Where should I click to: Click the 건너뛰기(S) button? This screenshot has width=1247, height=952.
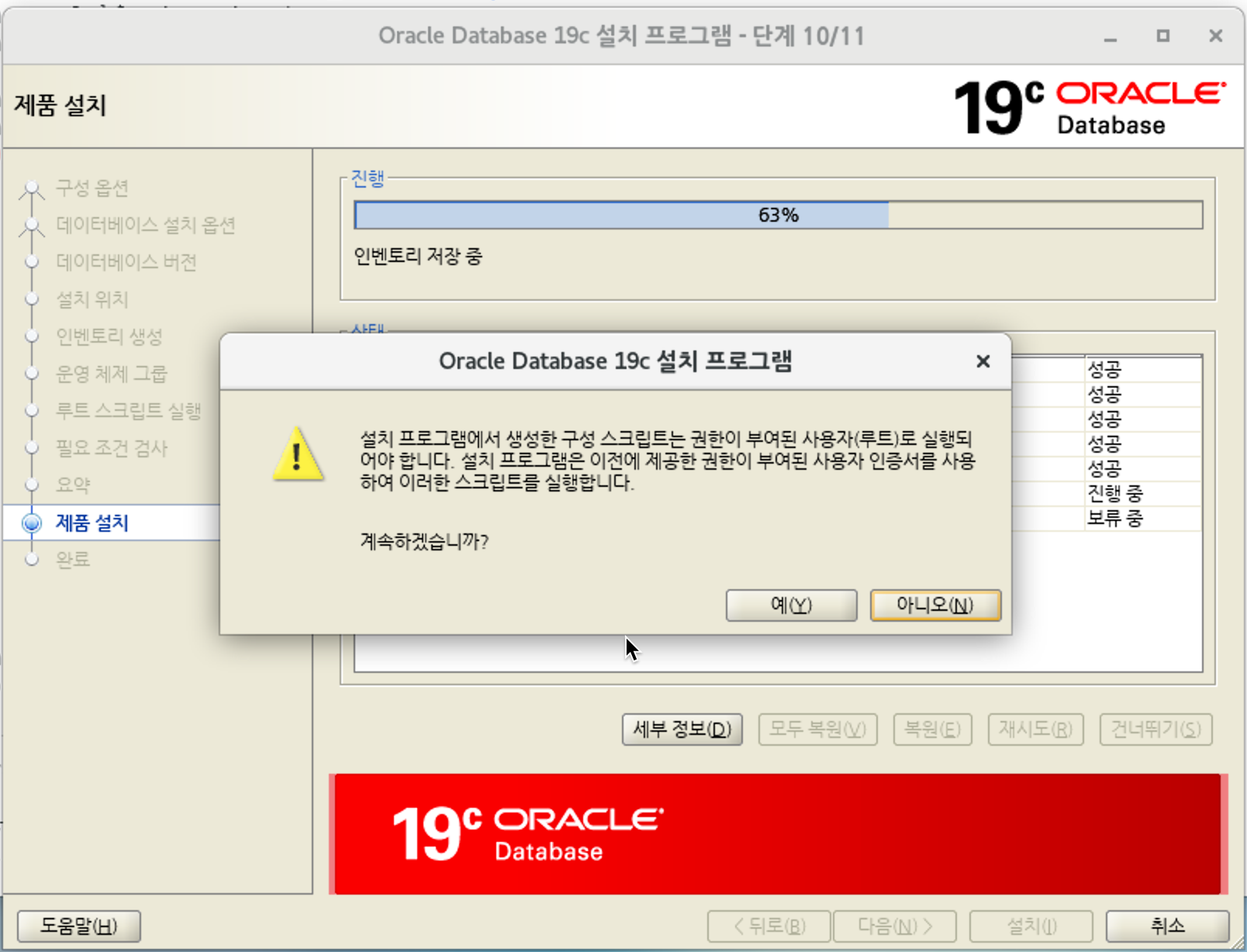pyautogui.click(x=1155, y=730)
